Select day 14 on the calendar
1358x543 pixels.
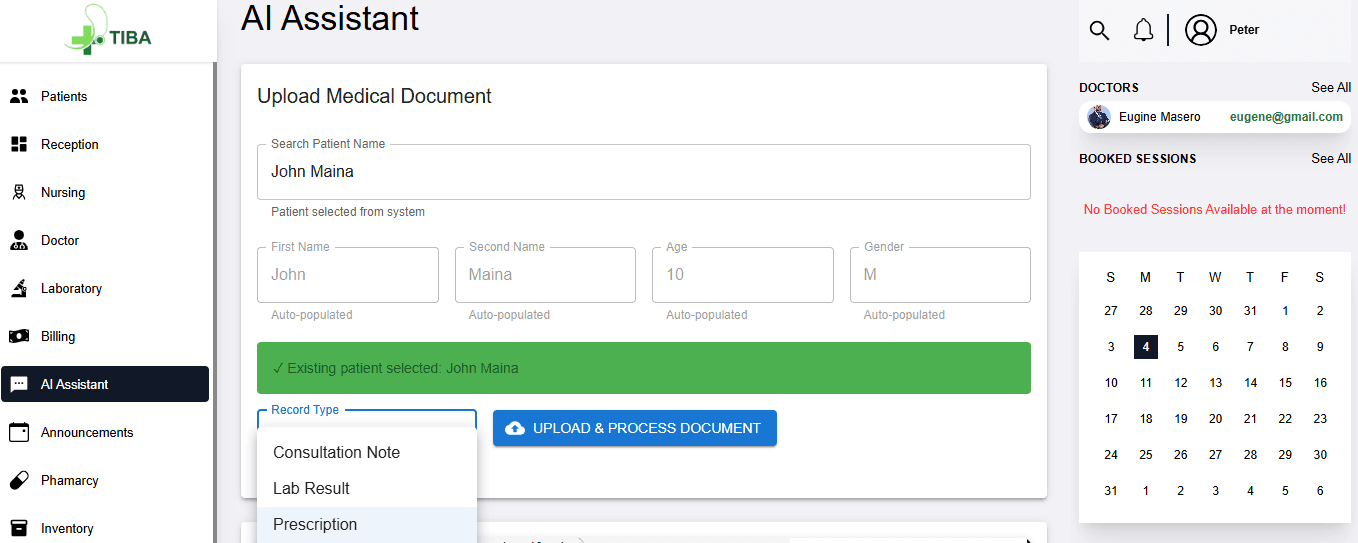pos(1250,382)
